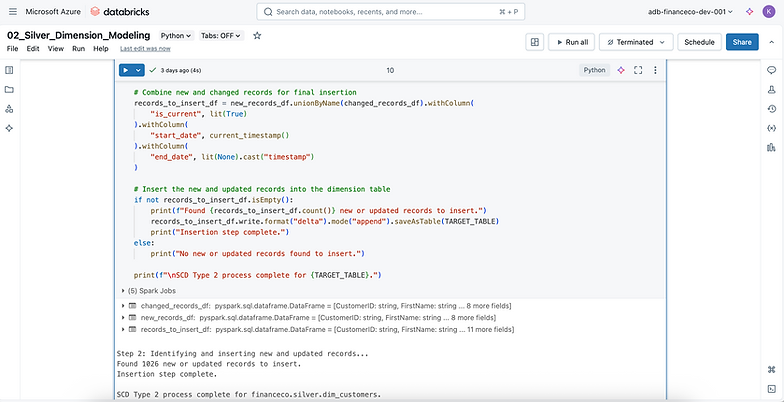Click the Share button
784x402 pixels.
(x=742, y=42)
